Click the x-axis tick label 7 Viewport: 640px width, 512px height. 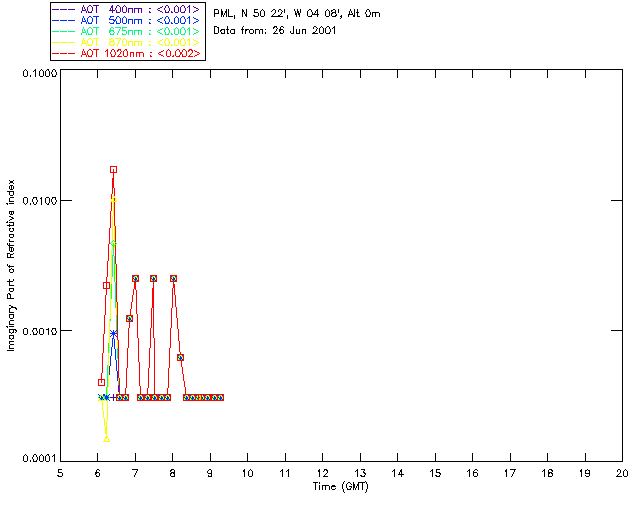[135, 473]
